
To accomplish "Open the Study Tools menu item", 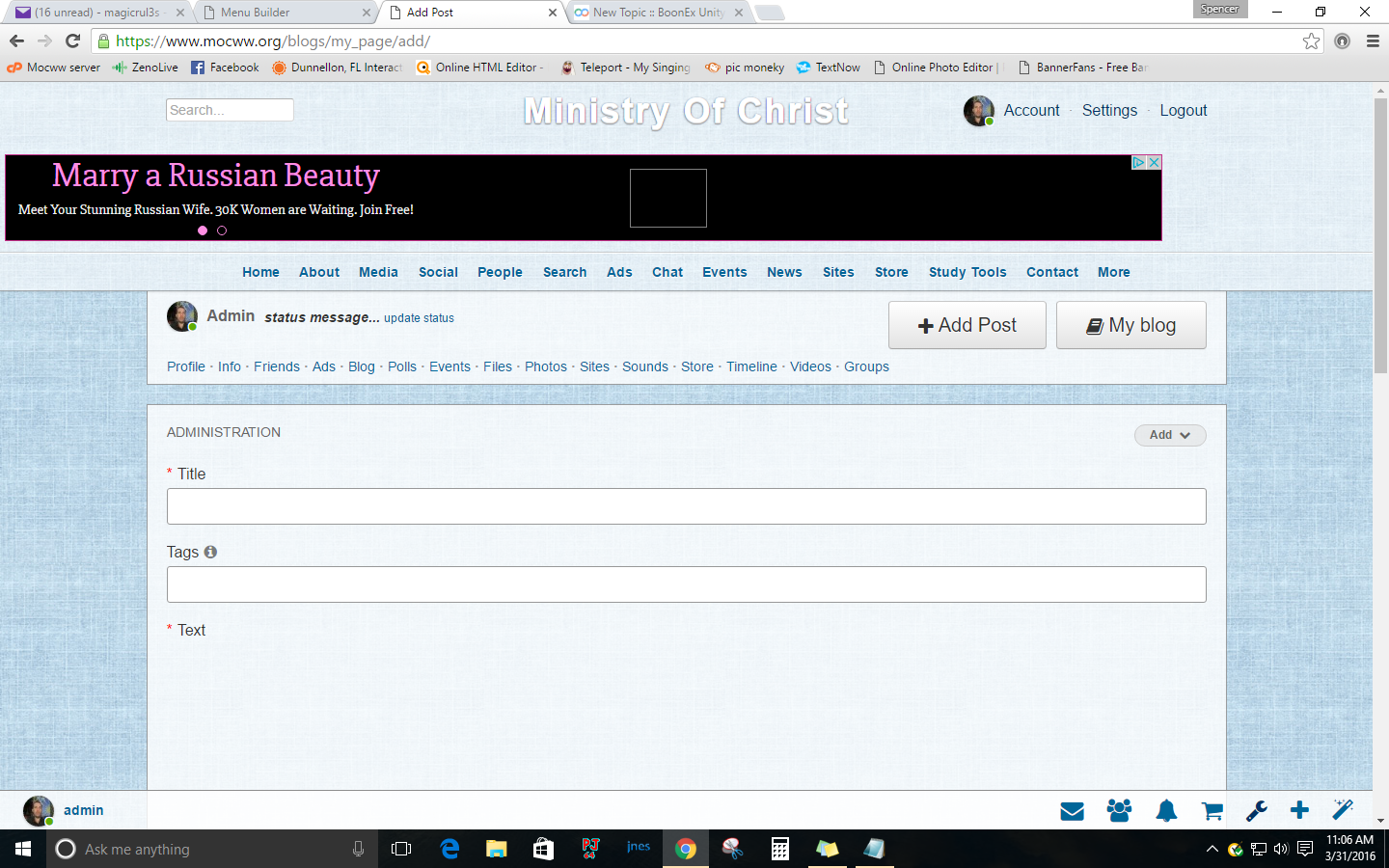I will 967,272.
